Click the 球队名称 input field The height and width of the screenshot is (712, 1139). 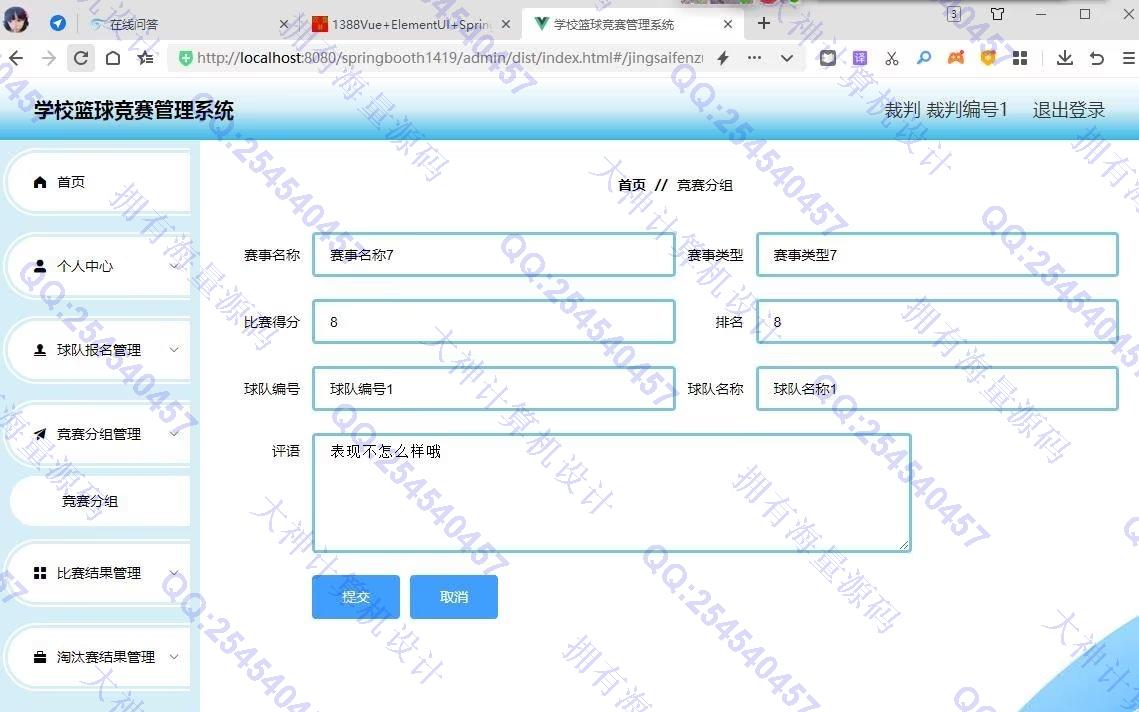[x=937, y=389]
